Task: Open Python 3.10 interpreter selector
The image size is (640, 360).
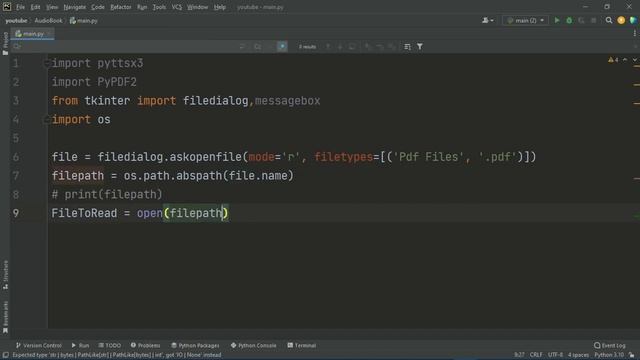Action: point(609,355)
